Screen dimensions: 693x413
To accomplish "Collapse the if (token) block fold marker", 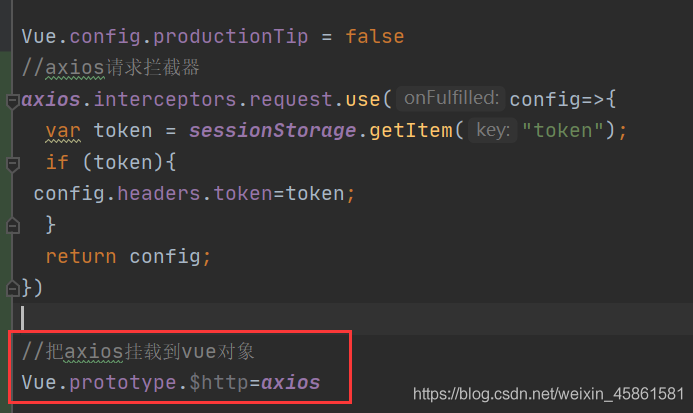I will [x=13, y=164].
